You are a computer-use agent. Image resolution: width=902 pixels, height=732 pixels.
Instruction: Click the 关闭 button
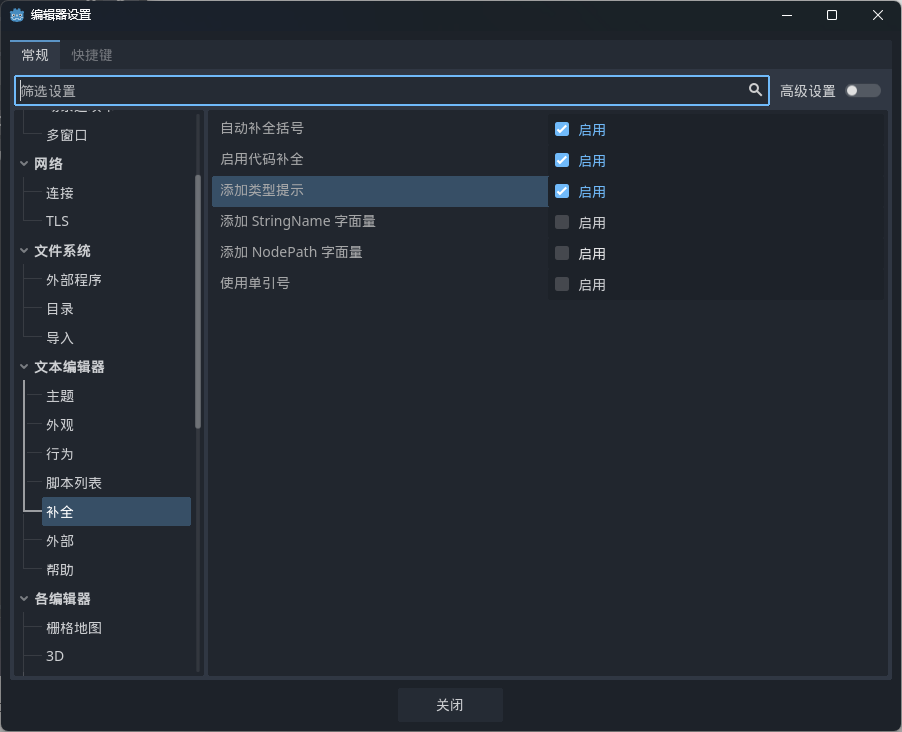[450, 705]
